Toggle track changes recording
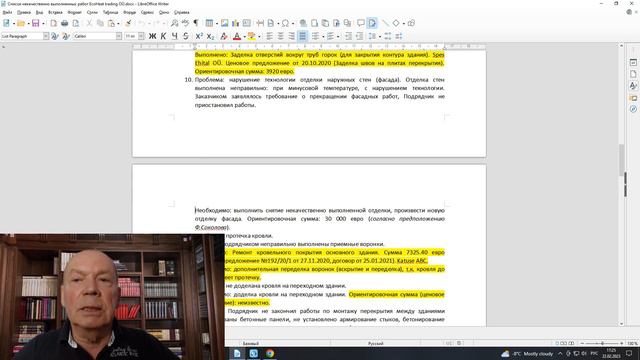The width and height of the screenshot is (640, 360). tap(372, 23)
